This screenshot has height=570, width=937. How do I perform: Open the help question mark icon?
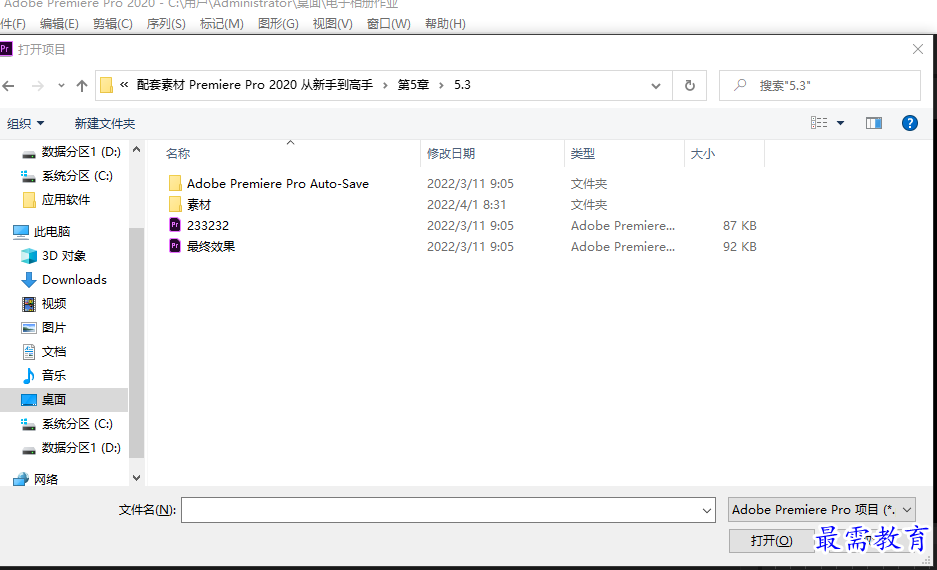click(x=910, y=123)
